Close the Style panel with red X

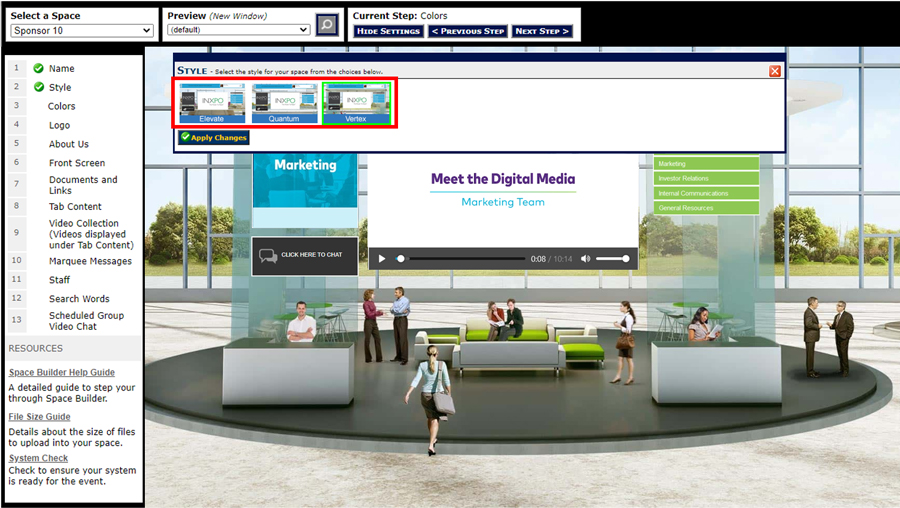[x=775, y=71]
